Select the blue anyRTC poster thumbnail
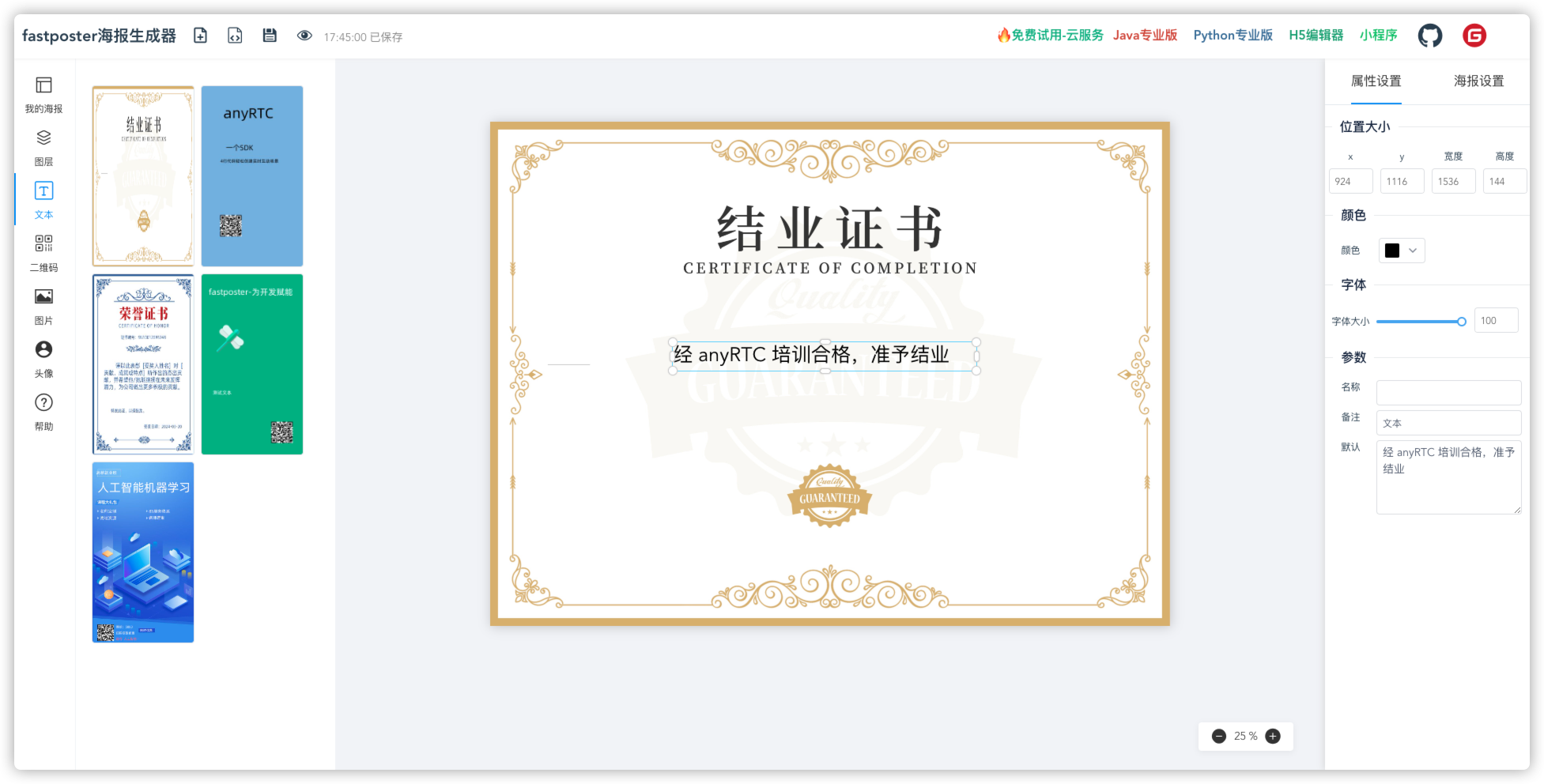This screenshot has height=784, width=1544. (252, 176)
